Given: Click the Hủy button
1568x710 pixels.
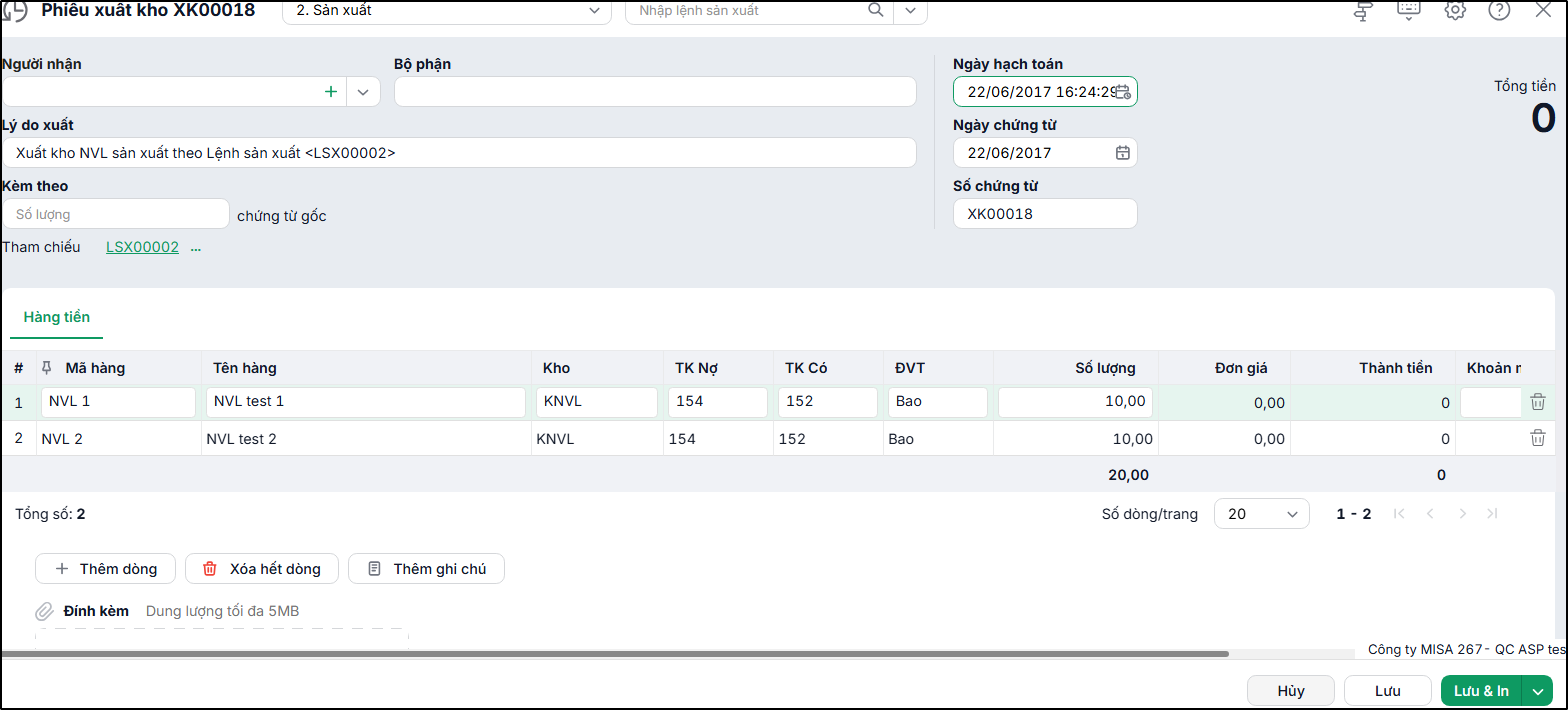Looking at the screenshot, I should (1291, 691).
